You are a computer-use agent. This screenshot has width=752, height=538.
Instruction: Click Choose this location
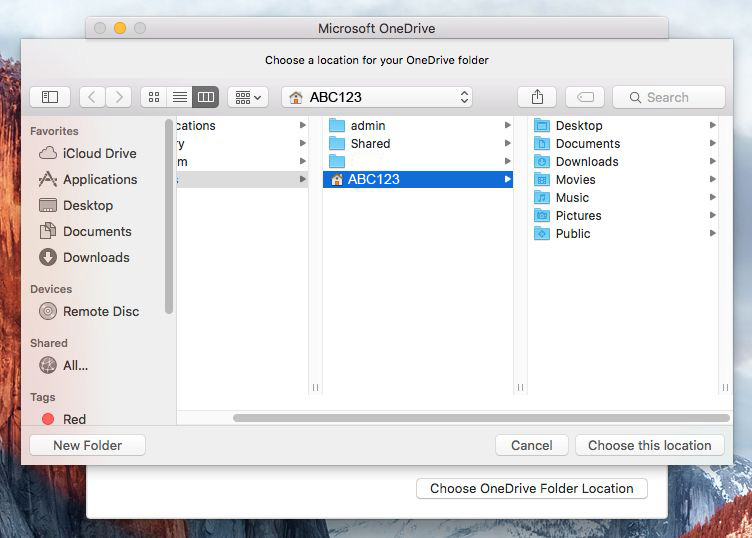coord(650,445)
